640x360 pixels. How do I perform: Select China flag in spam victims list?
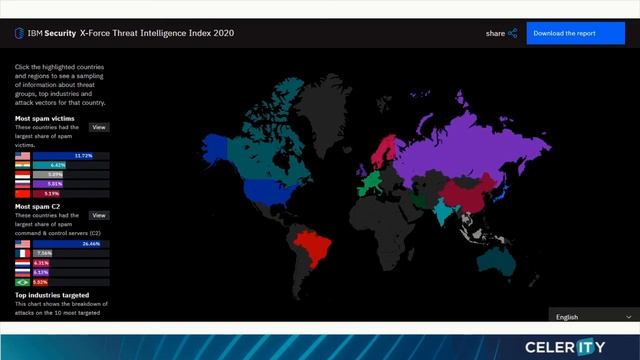(x=22, y=193)
